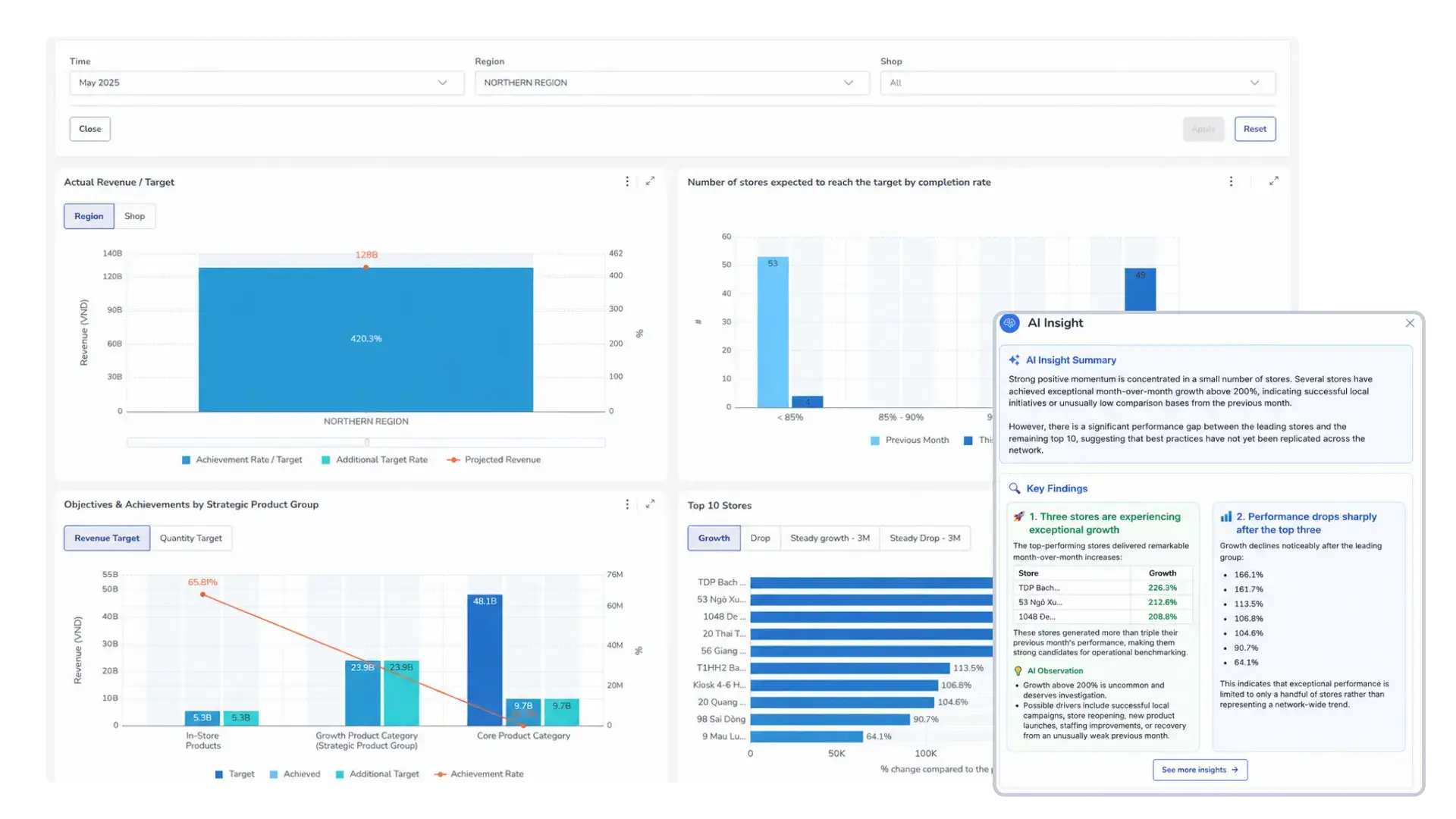Click the chart zoom slider under NORTHERN REGION
Viewport: 1456px width, 819px height.
pos(366,442)
